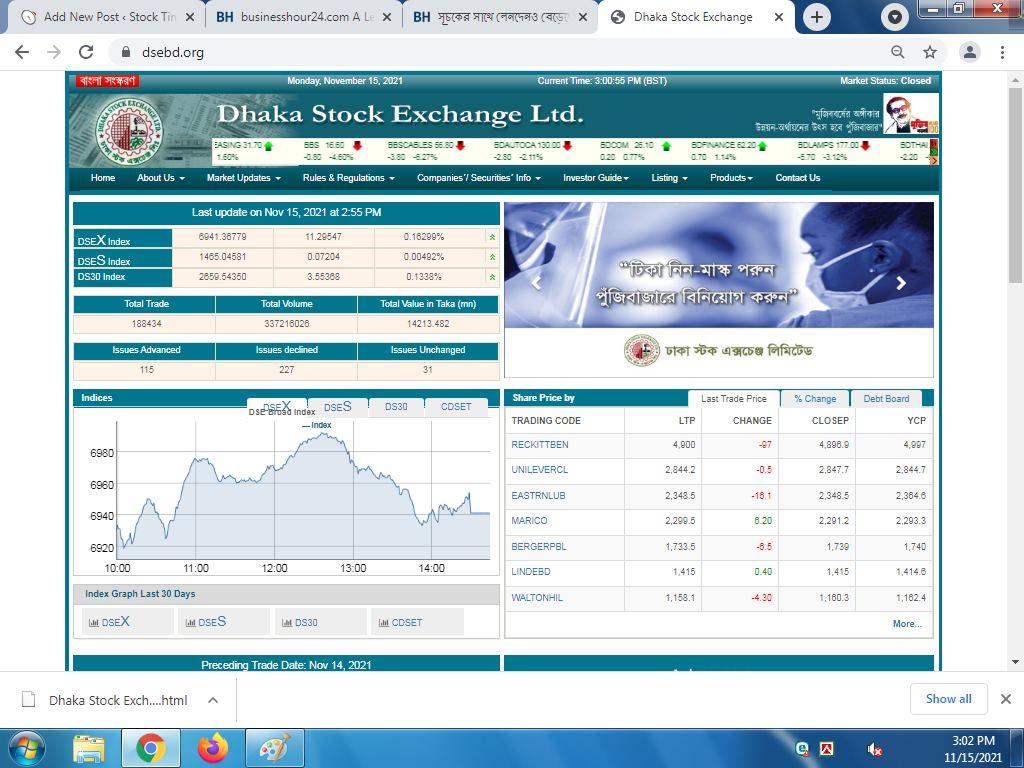Switch to the Bangla version button
Viewport: 1024px width, 768px height.
pyautogui.click(x=107, y=81)
